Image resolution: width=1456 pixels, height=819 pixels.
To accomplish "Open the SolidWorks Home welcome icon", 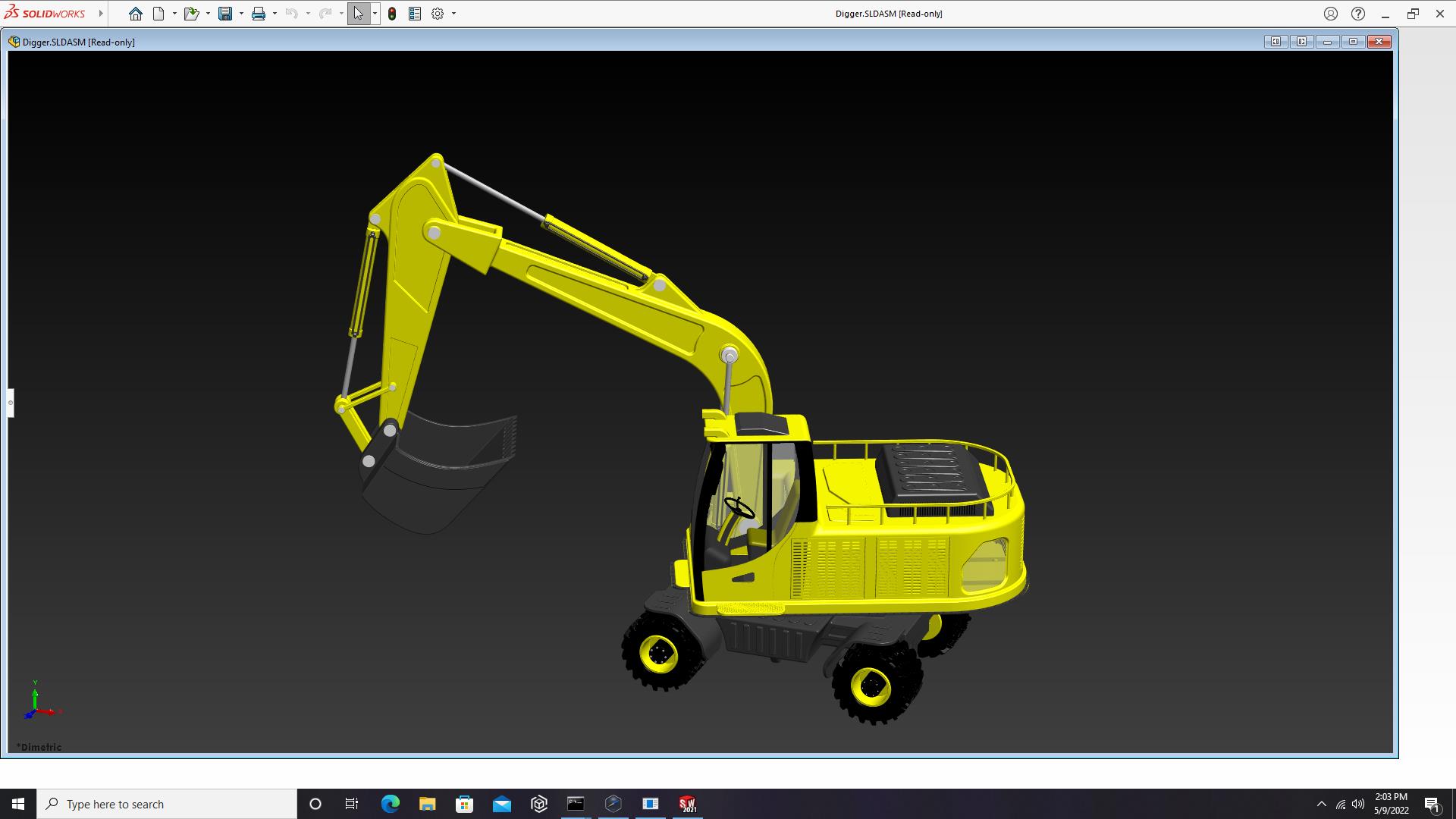I will 135,14.
